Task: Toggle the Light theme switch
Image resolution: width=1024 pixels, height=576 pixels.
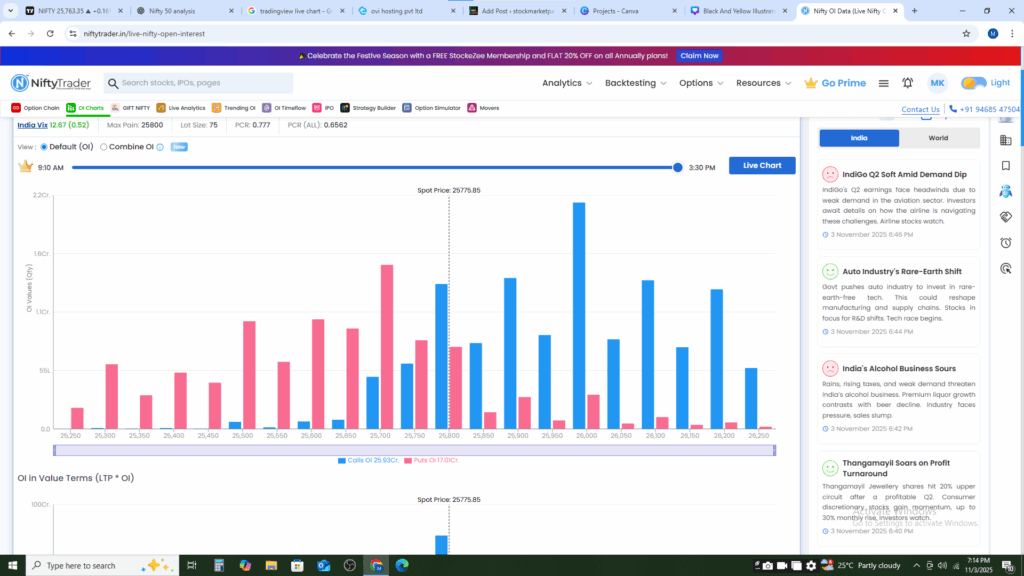Action: click(974, 83)
